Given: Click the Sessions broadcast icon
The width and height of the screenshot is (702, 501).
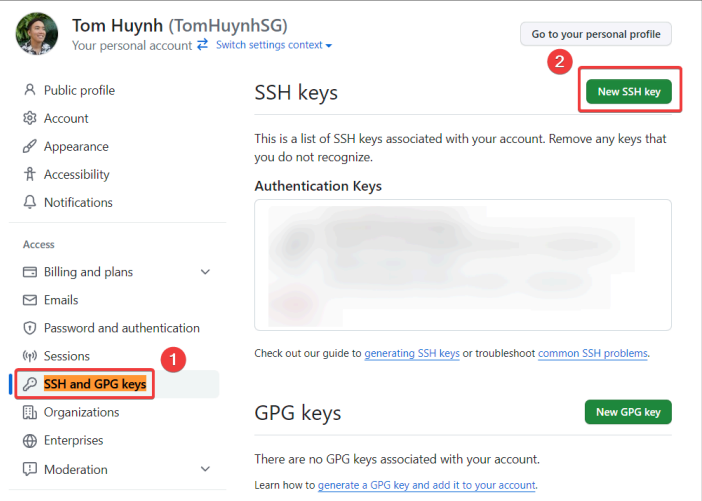Looking at the screenshot, I should (30, 356).
